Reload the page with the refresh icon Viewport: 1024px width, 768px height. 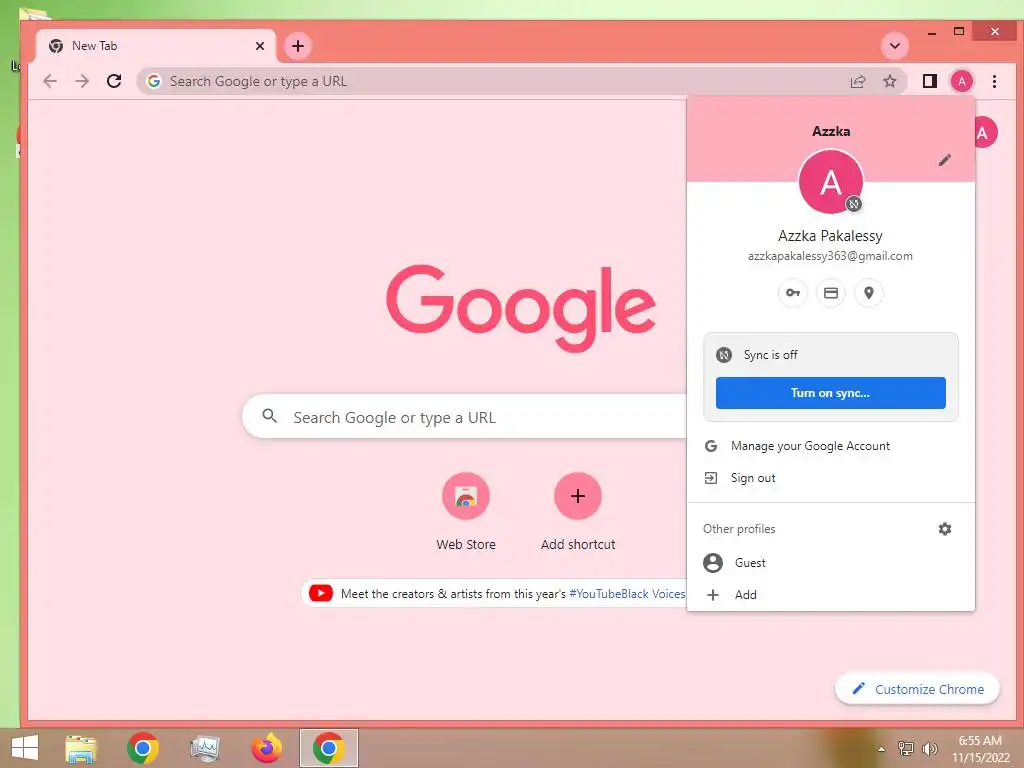point(114,81)
